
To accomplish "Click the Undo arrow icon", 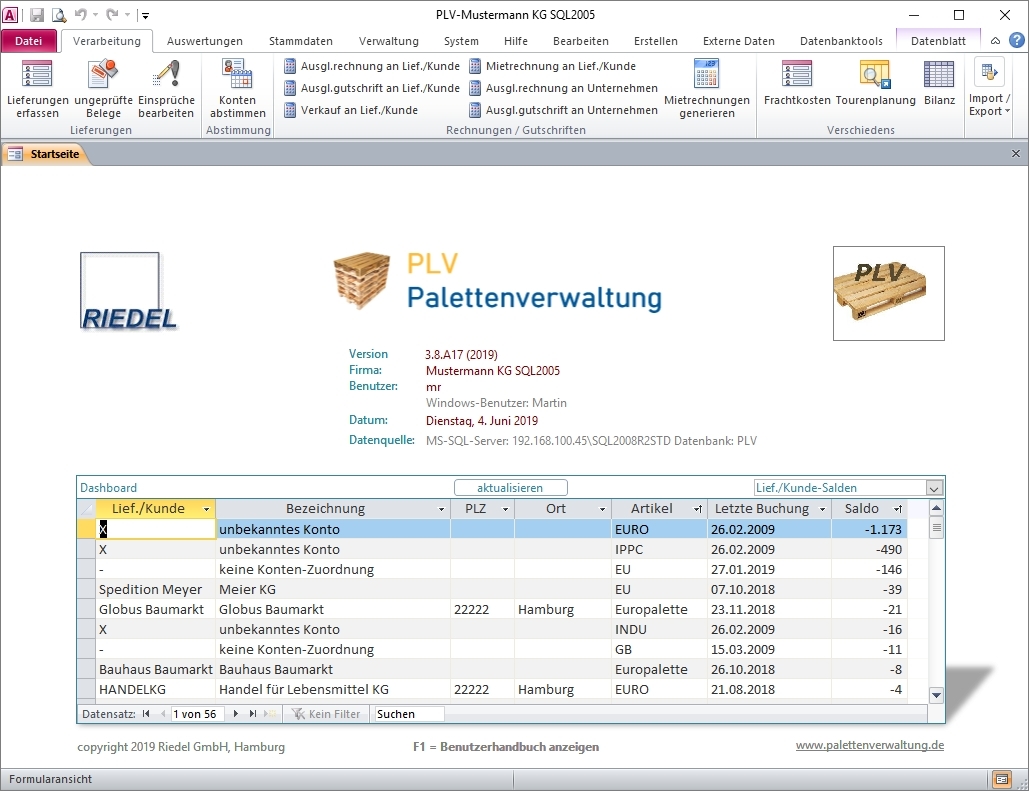I will (x=80, y=14).
